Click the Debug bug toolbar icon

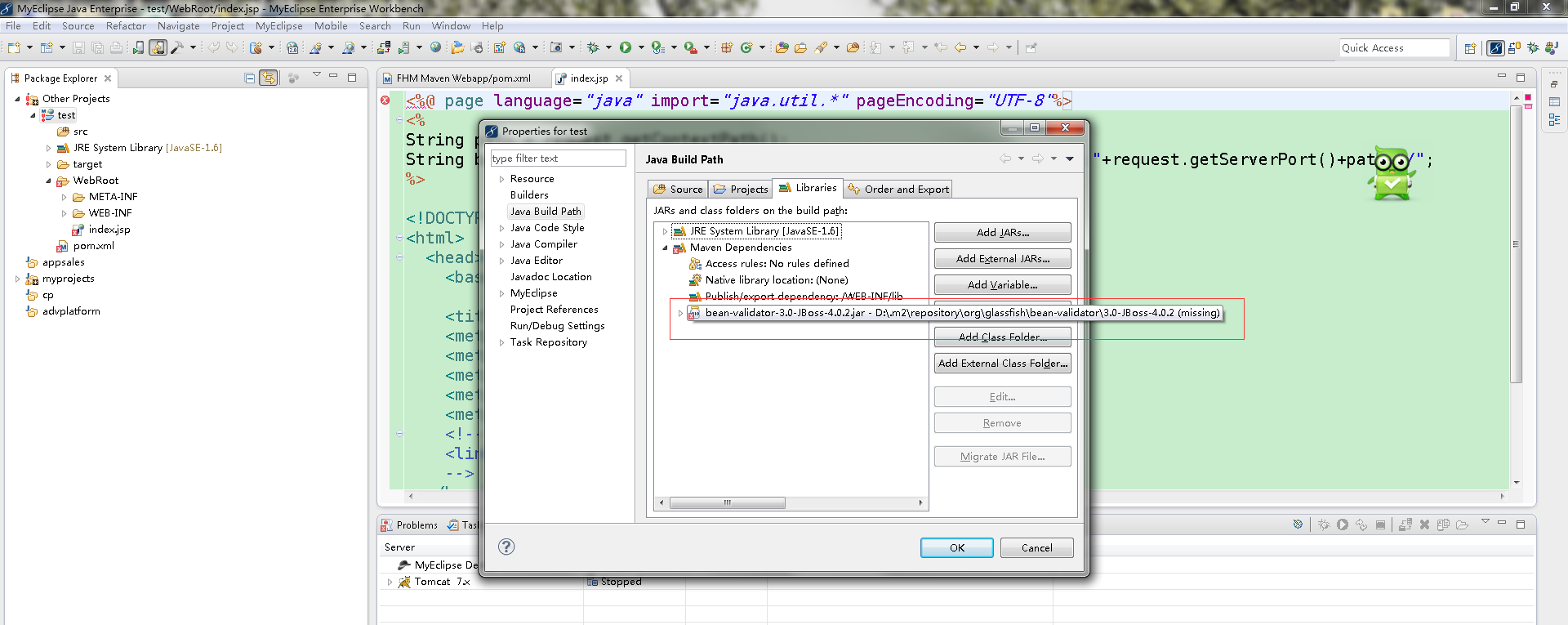click(593, 47)
